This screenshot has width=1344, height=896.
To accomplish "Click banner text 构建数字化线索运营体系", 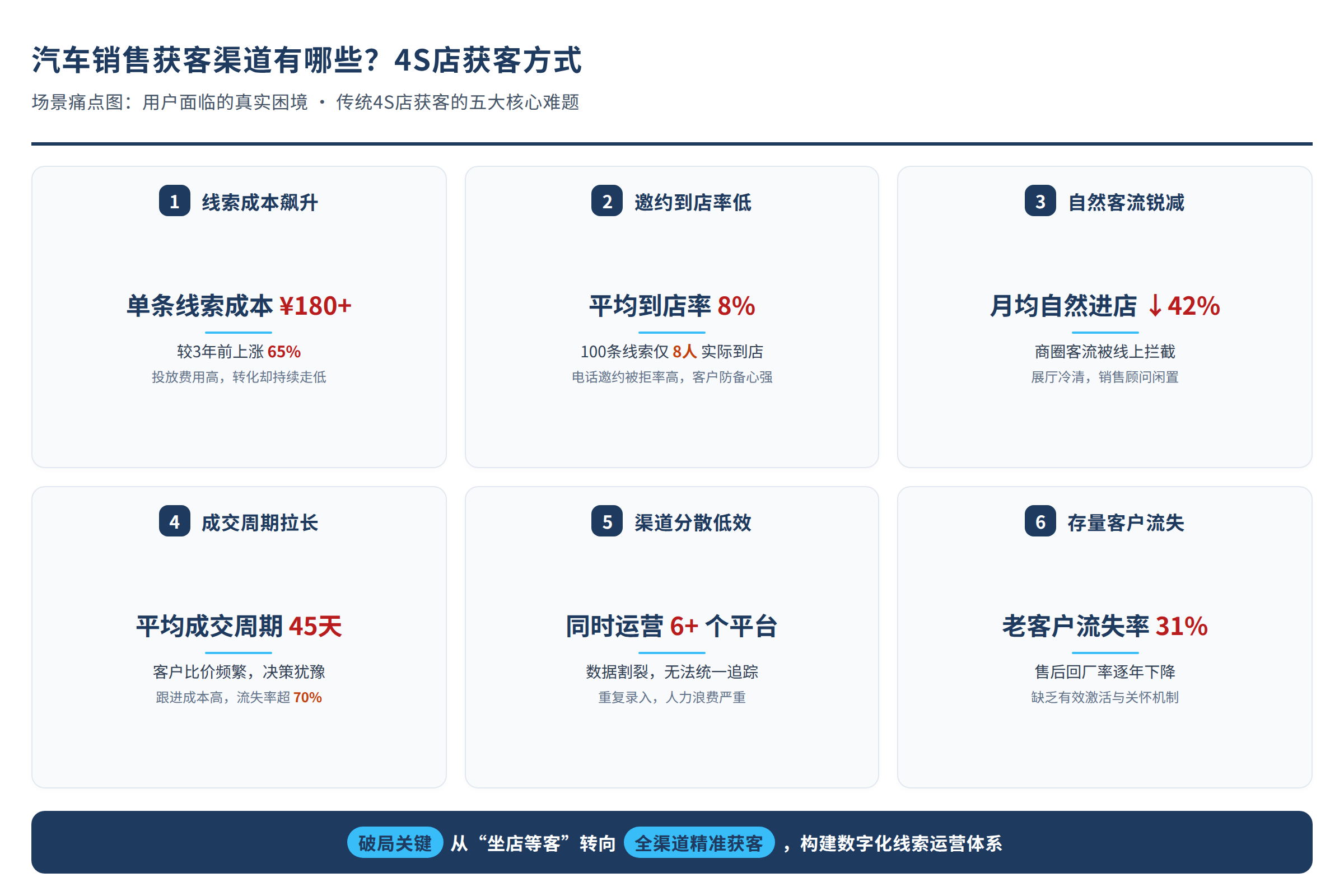I will click(x=900, y=843).
